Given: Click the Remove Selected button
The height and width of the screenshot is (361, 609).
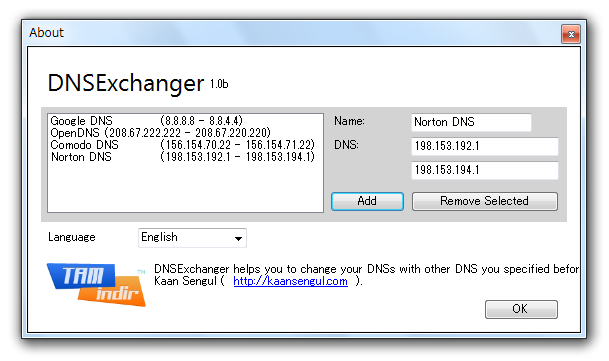Looking at the screenshot, I should [x=484, y=201].
